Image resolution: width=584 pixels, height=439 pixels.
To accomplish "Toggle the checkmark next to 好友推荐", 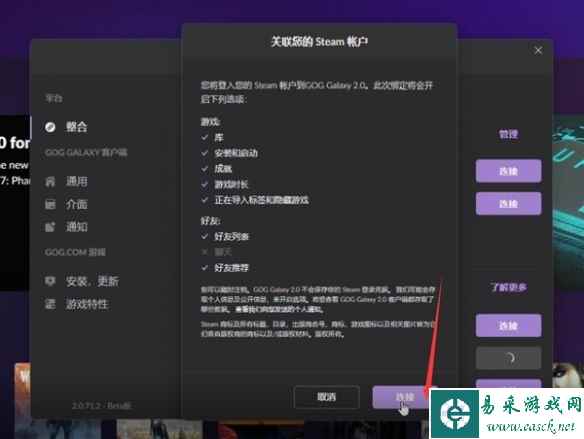I will pyautogui.click(x=204, y=268).
